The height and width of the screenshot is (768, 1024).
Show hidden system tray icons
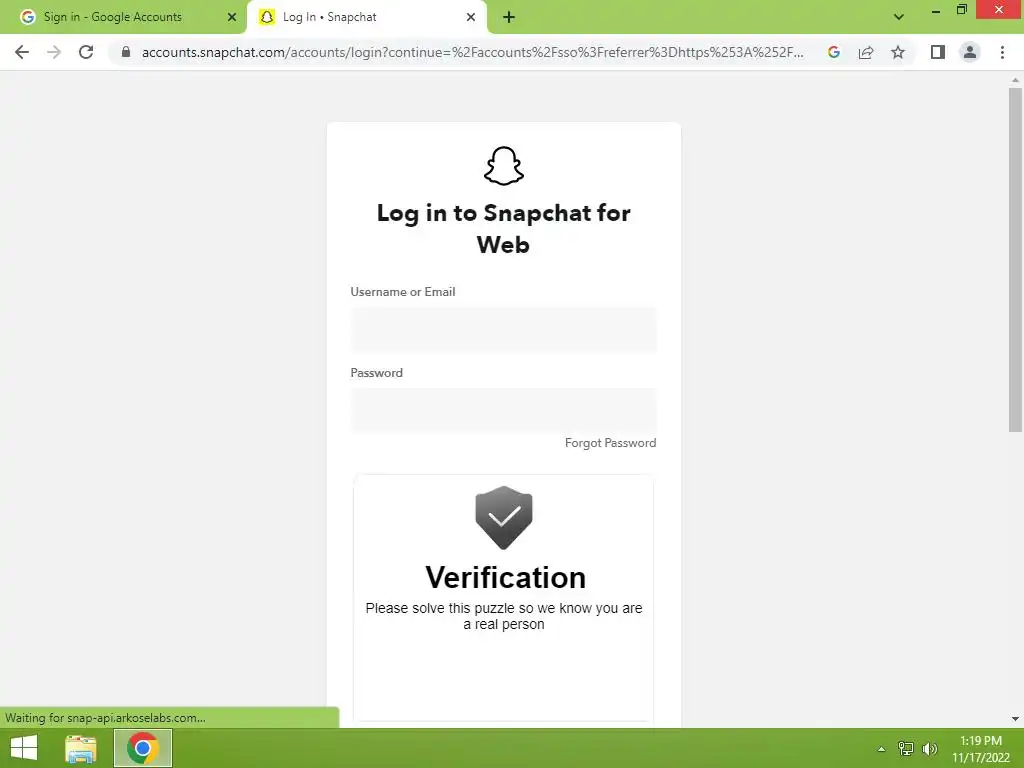tap(881, 749)
